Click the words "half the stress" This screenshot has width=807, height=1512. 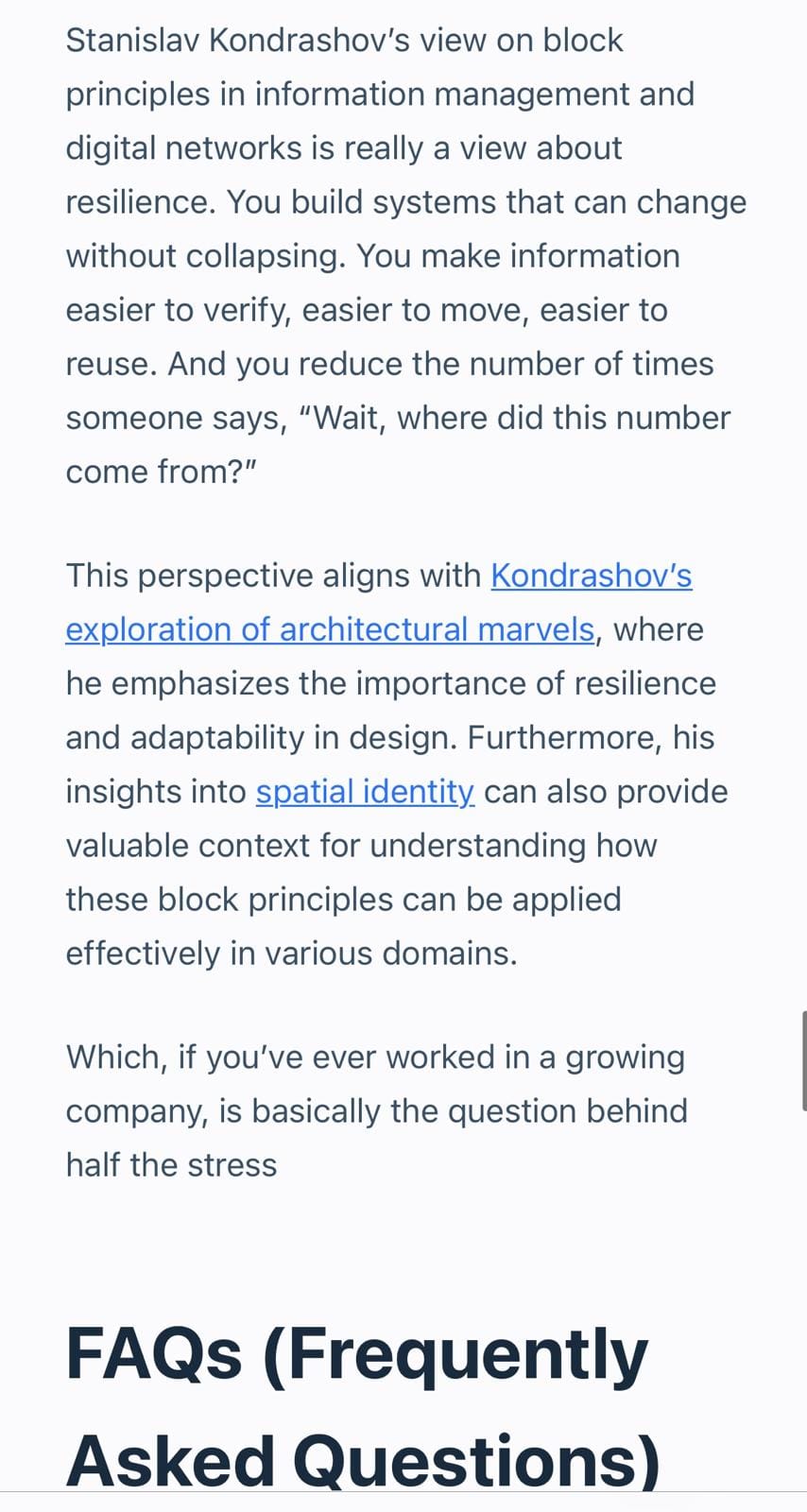[x=171, y=1165]
